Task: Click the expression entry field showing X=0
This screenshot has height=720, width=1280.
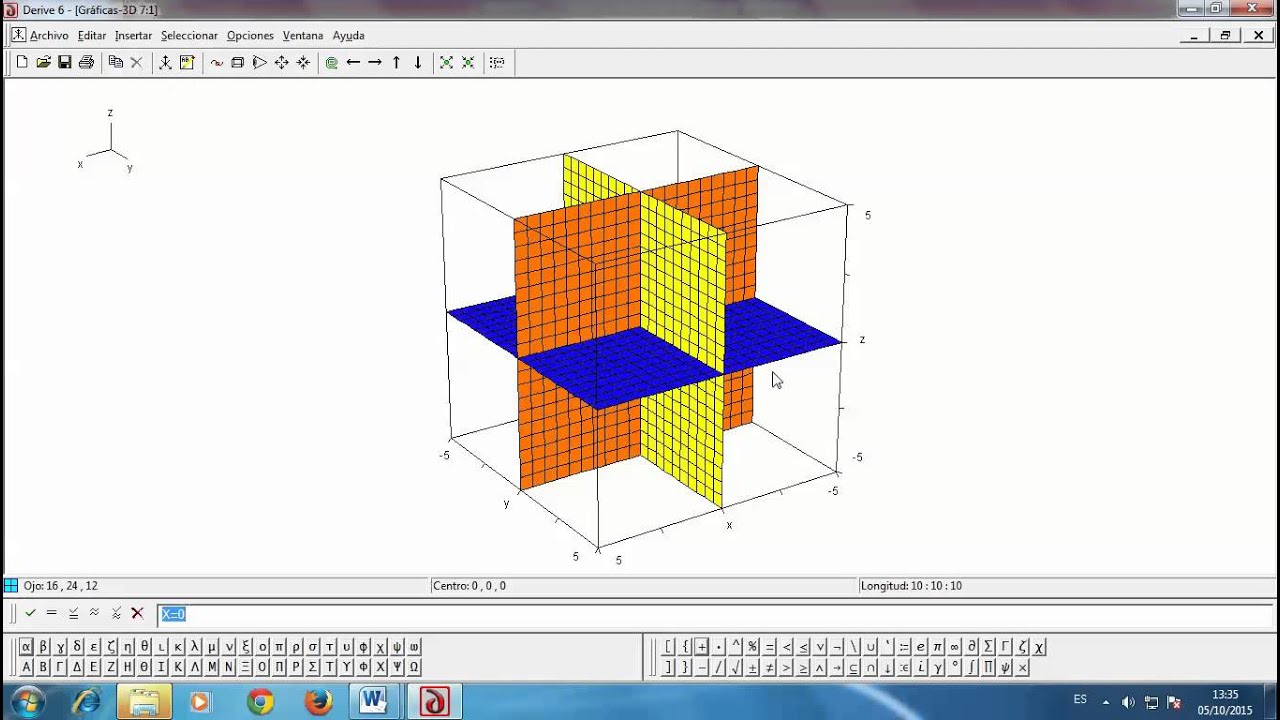Action: tap(714, 614)
